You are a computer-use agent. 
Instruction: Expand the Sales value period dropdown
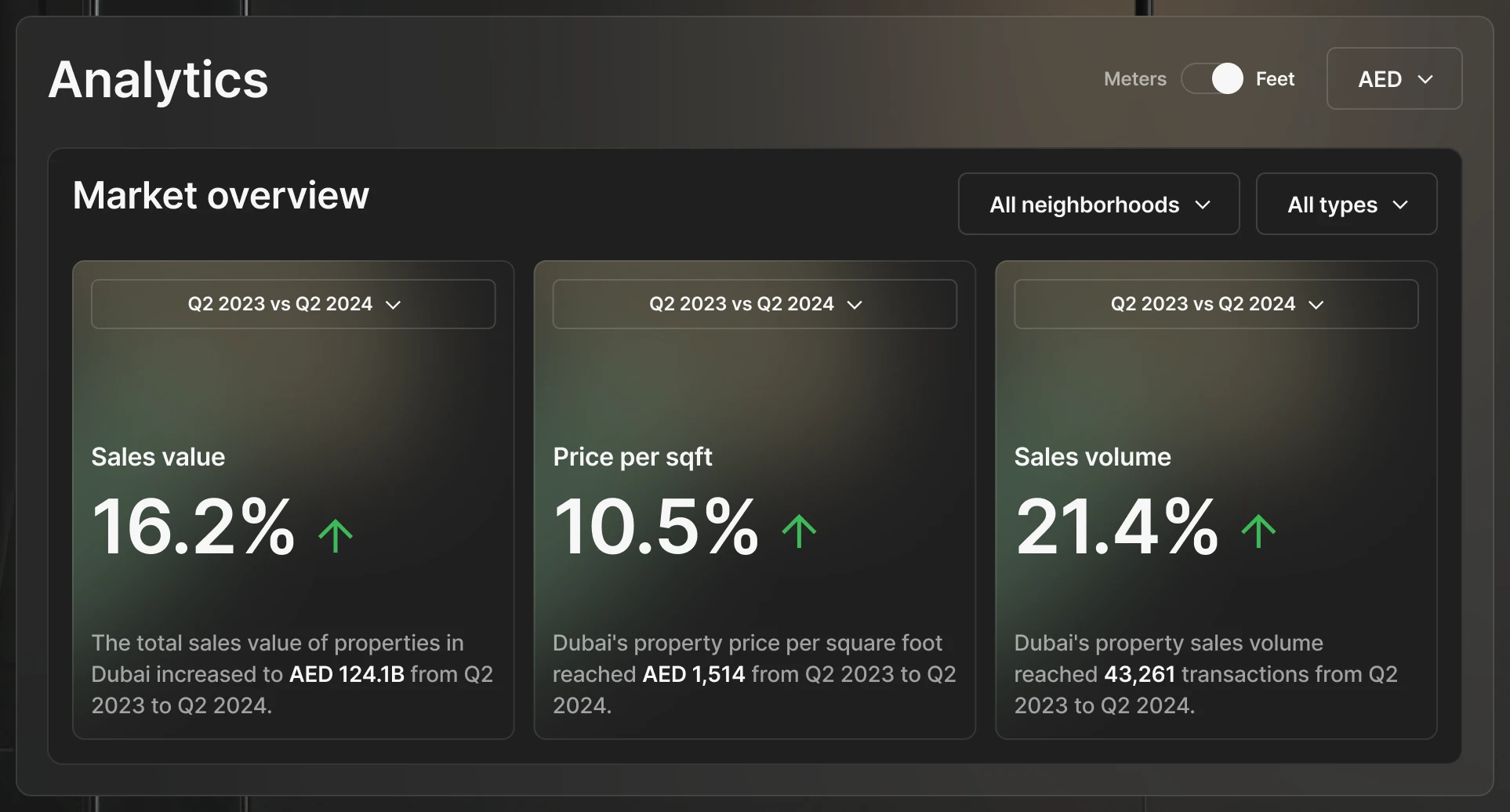[293, 304]
